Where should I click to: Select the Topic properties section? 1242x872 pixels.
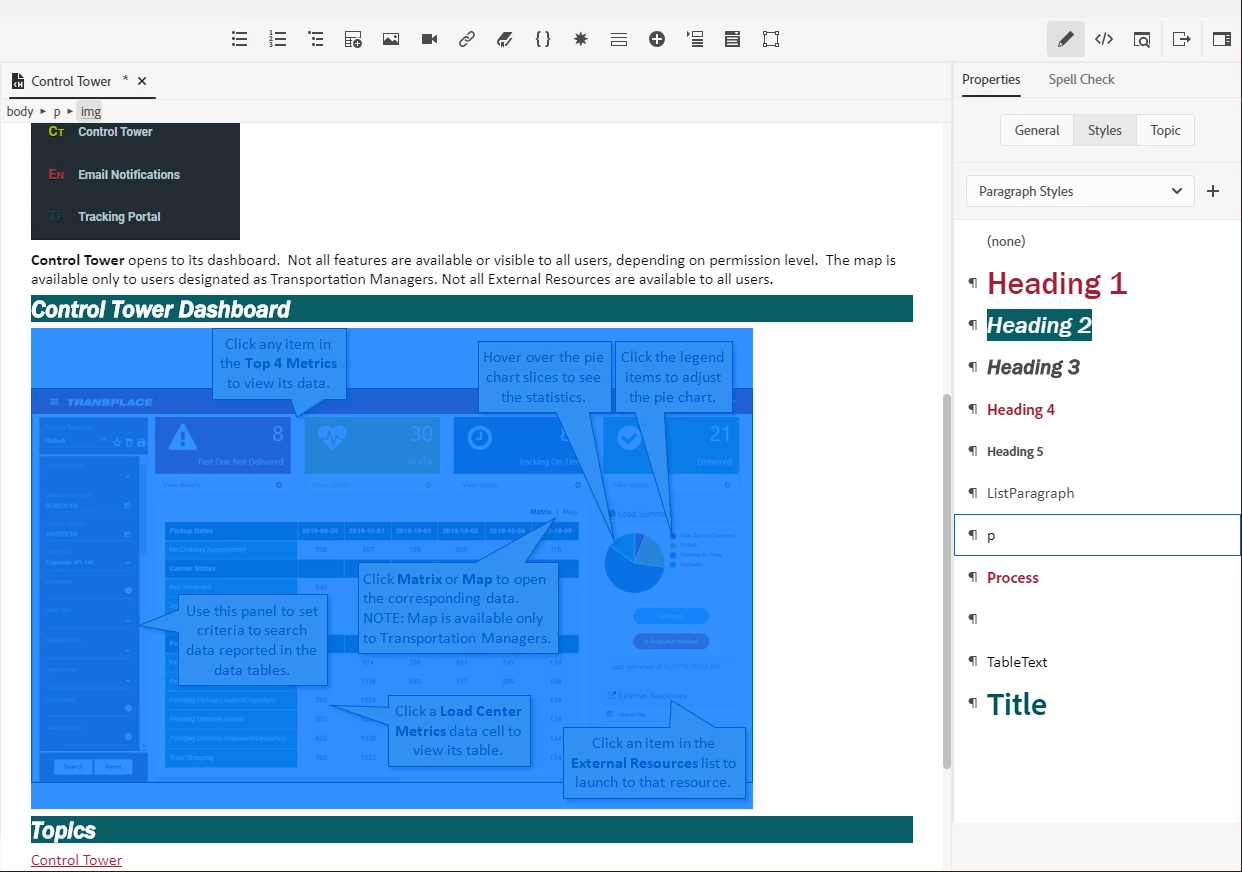tap(1165, 130)
